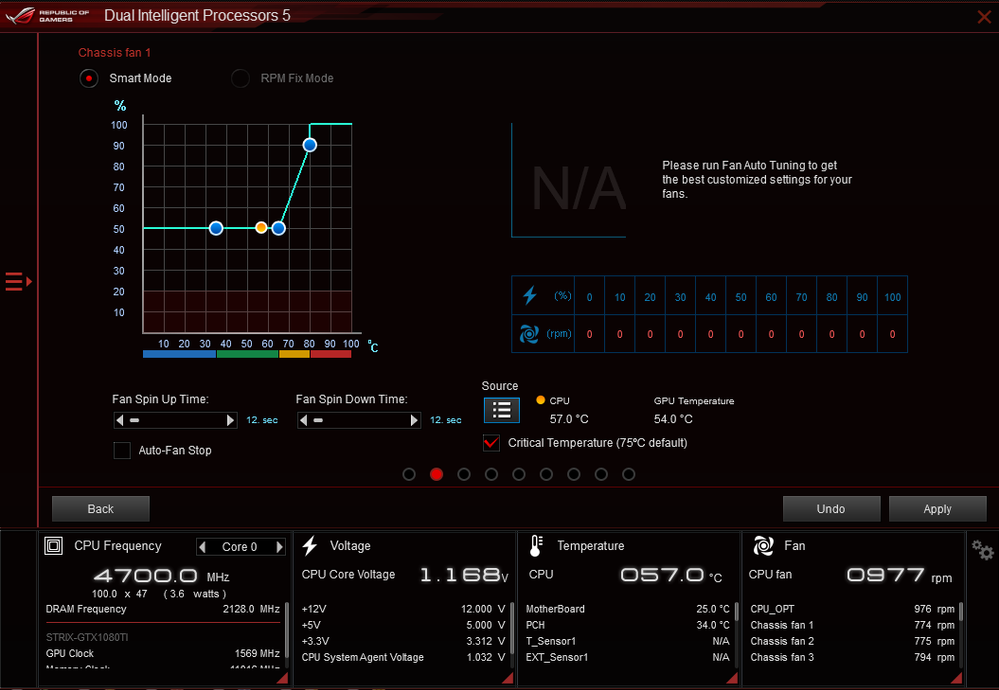Click the Temperature thermometer icon
Screen dimensions: 999x690
click(x=536, y=546)
